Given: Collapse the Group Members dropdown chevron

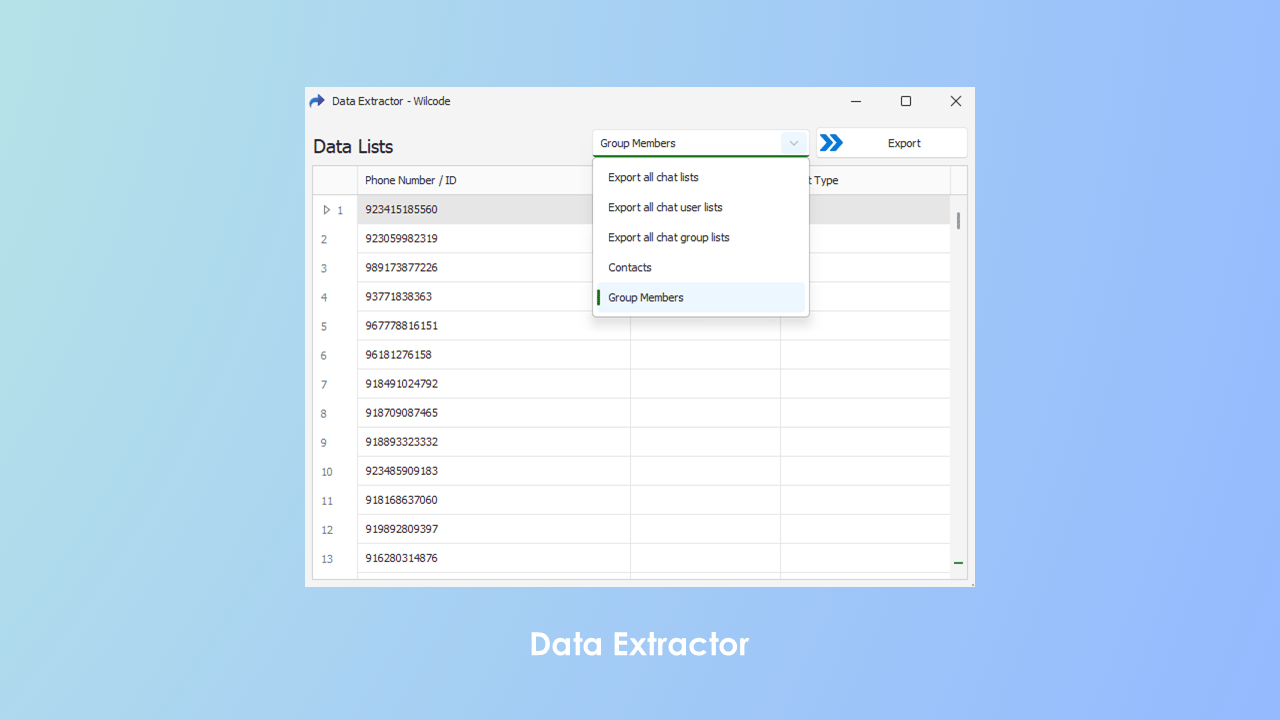Looking at the screenshot, I should click(x=793, y=143).
